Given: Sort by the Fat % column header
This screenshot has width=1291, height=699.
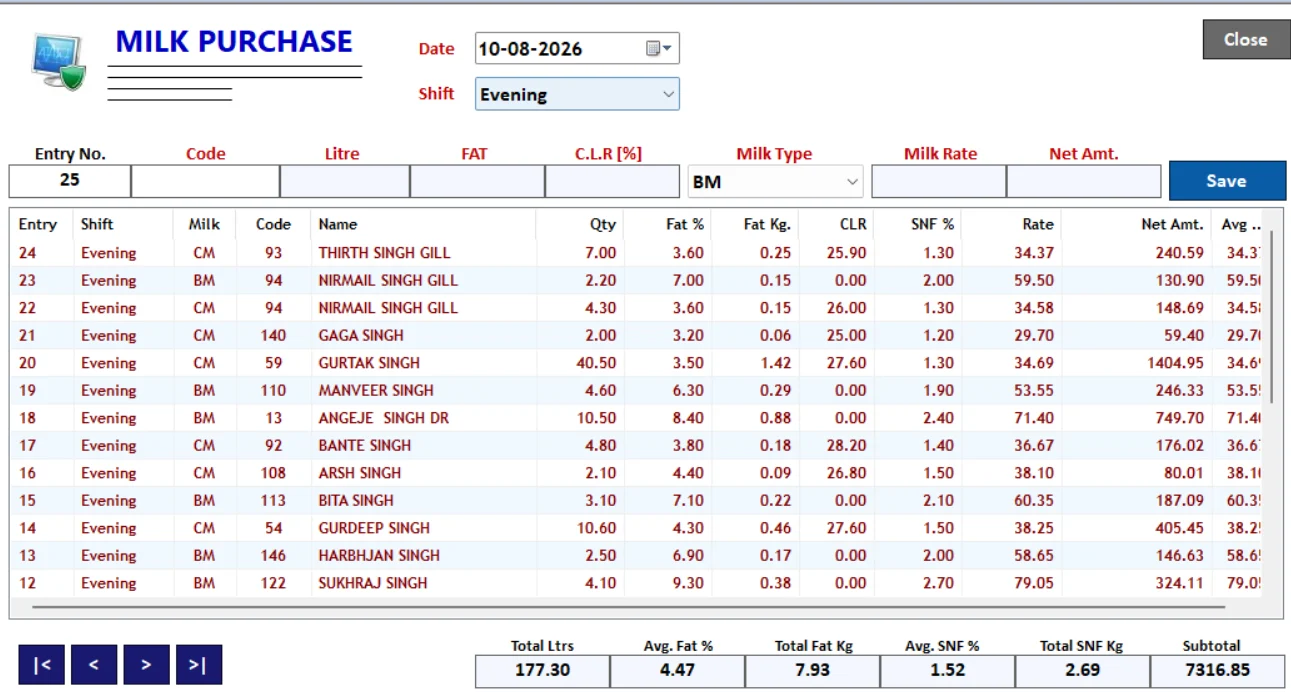Looking at the screenshot, I should coord(668,224).
